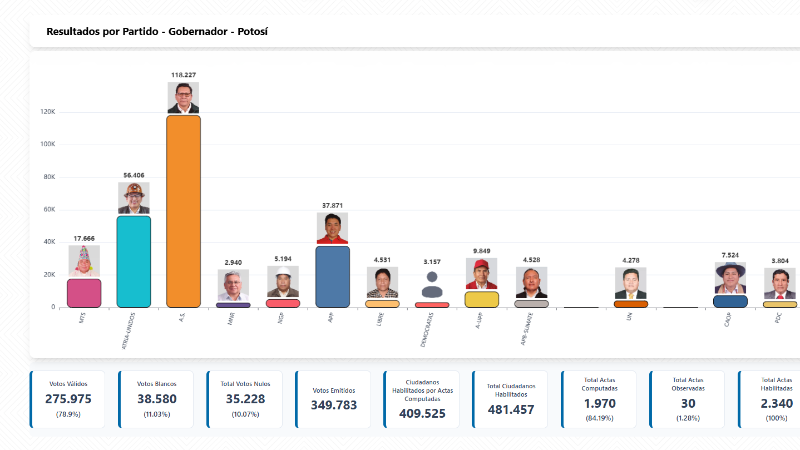Click the A.S. candidate photo above orange bar
This screenshot has height=450, width=800.
click(183, 98)
